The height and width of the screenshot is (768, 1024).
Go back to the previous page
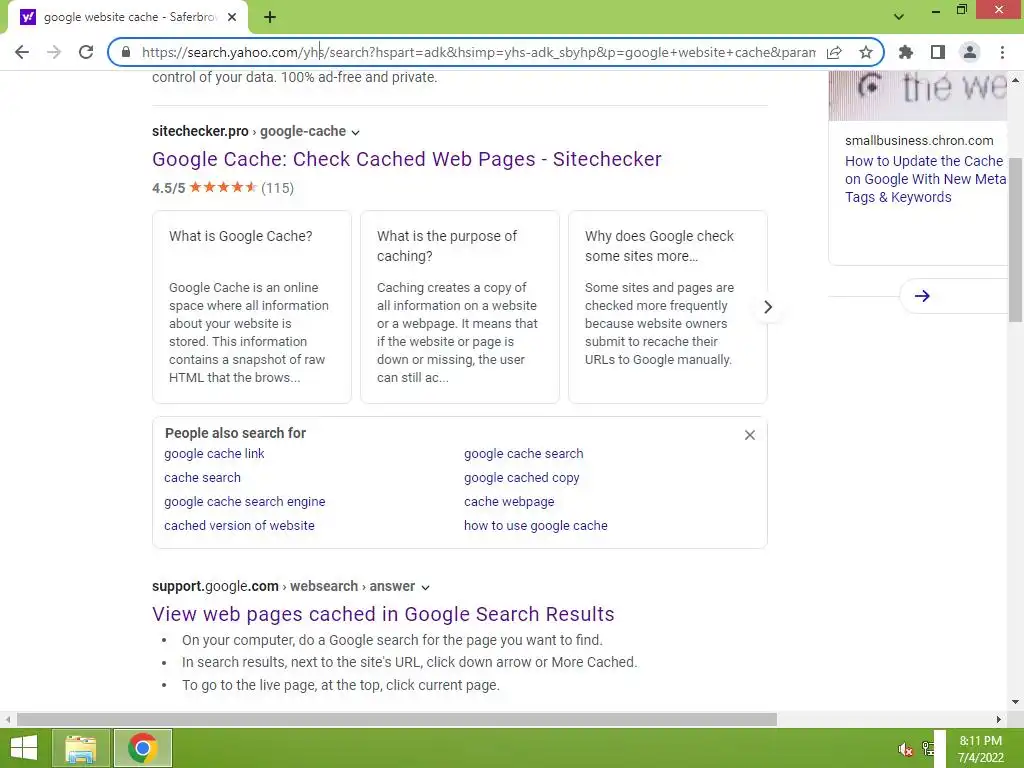tap(22, 52)
